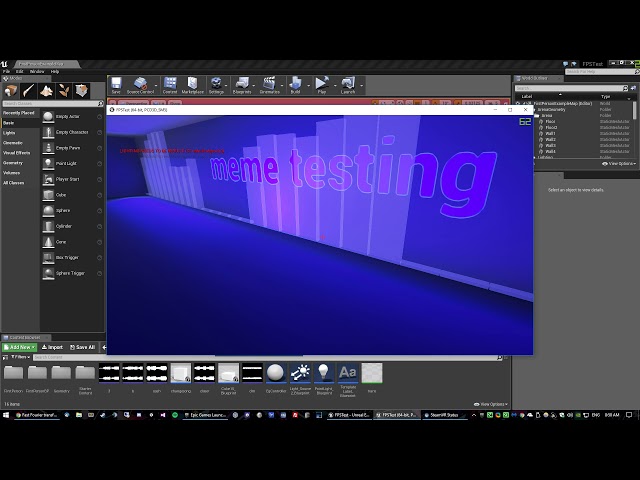This screenshot has width=640, height=480.
Task: Open the Window menu
Action: [x=37, y=71]
